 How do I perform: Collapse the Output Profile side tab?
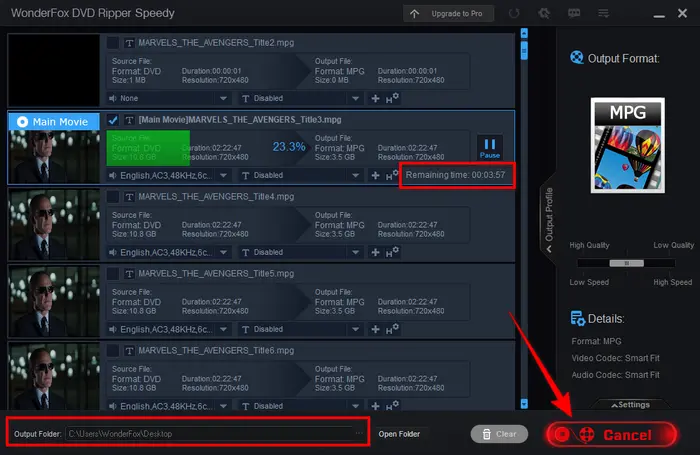click(x=549, y=220)
